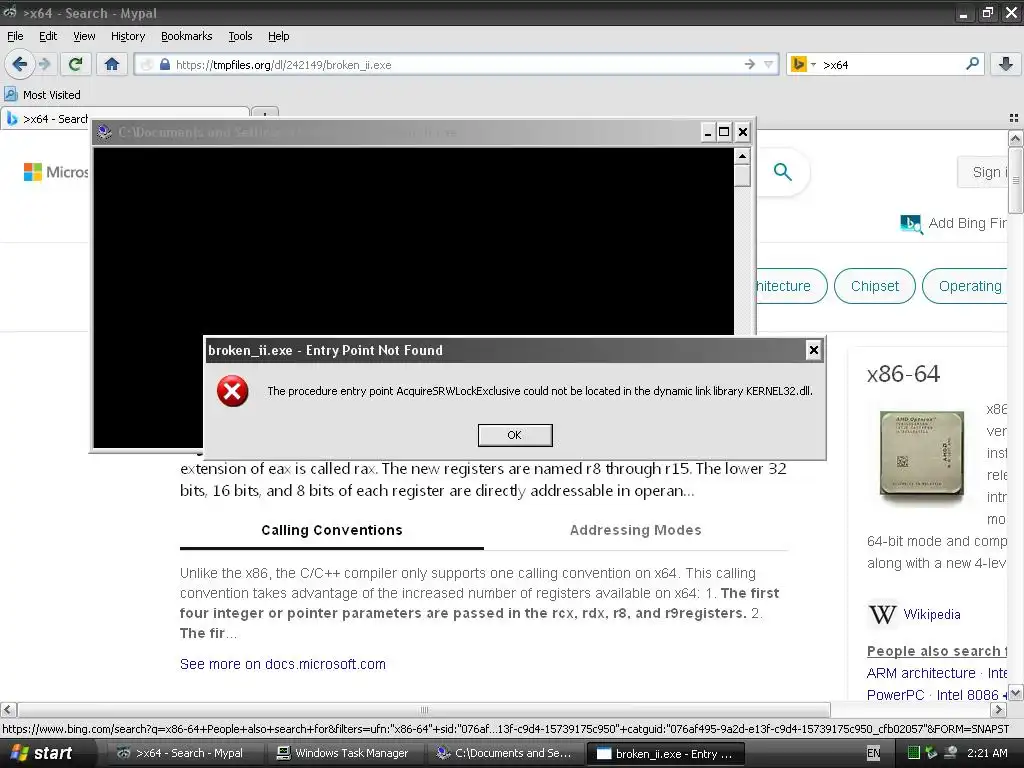The height and width of the screenshot is (768, 1024).
Task: Go to the Home page icon
Action: 112,64
